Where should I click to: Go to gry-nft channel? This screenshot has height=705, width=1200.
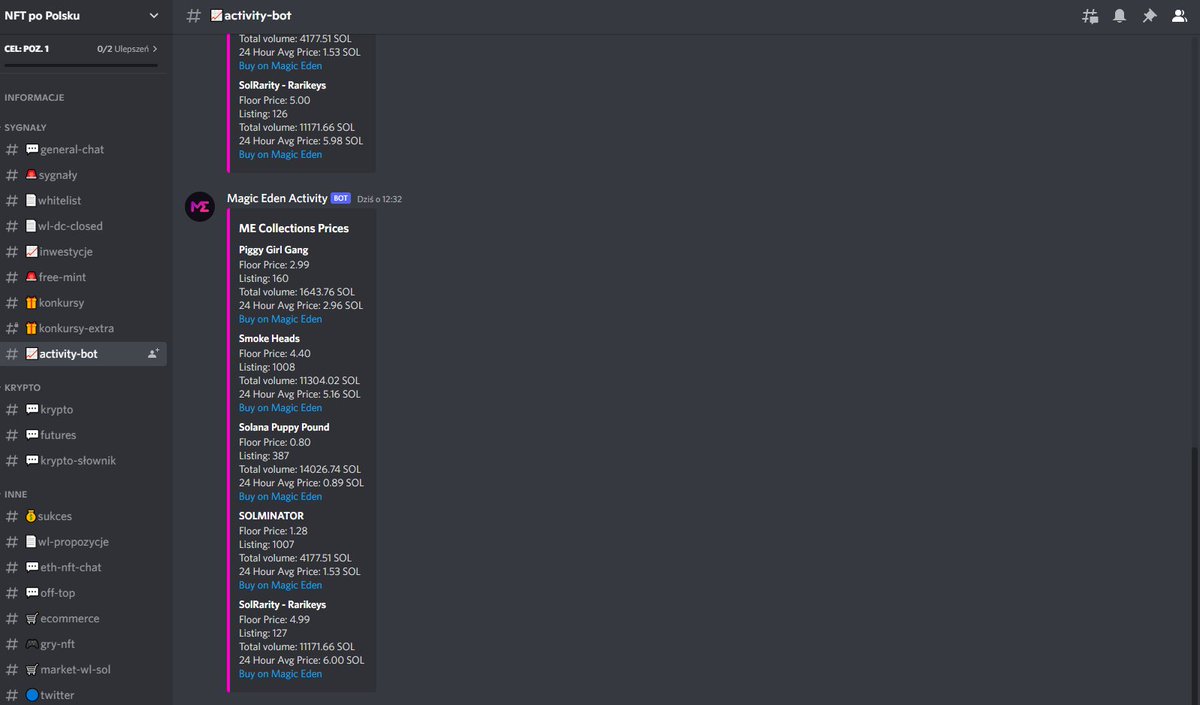tap(84, 644)
